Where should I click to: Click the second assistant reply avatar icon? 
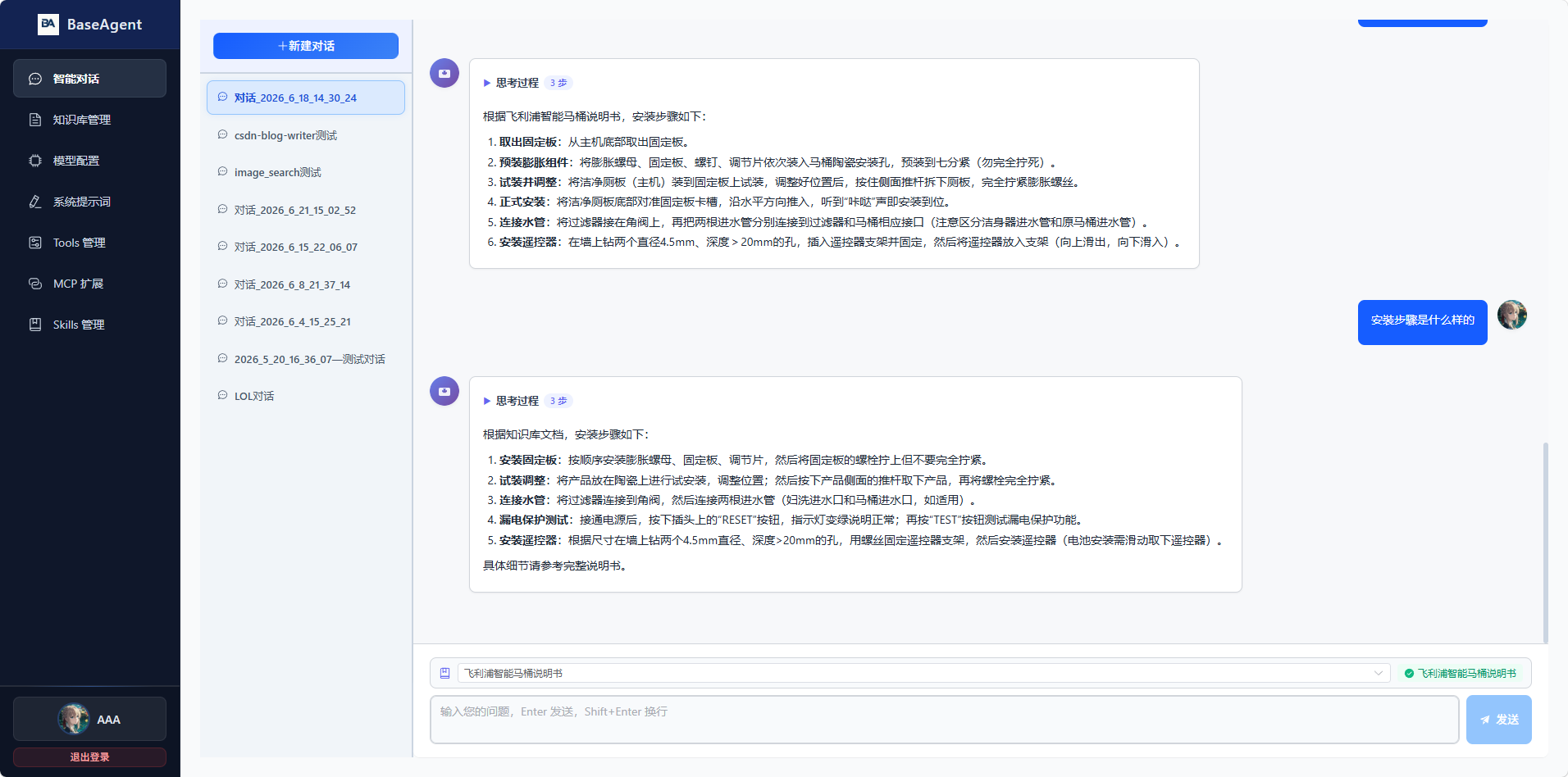444,391
